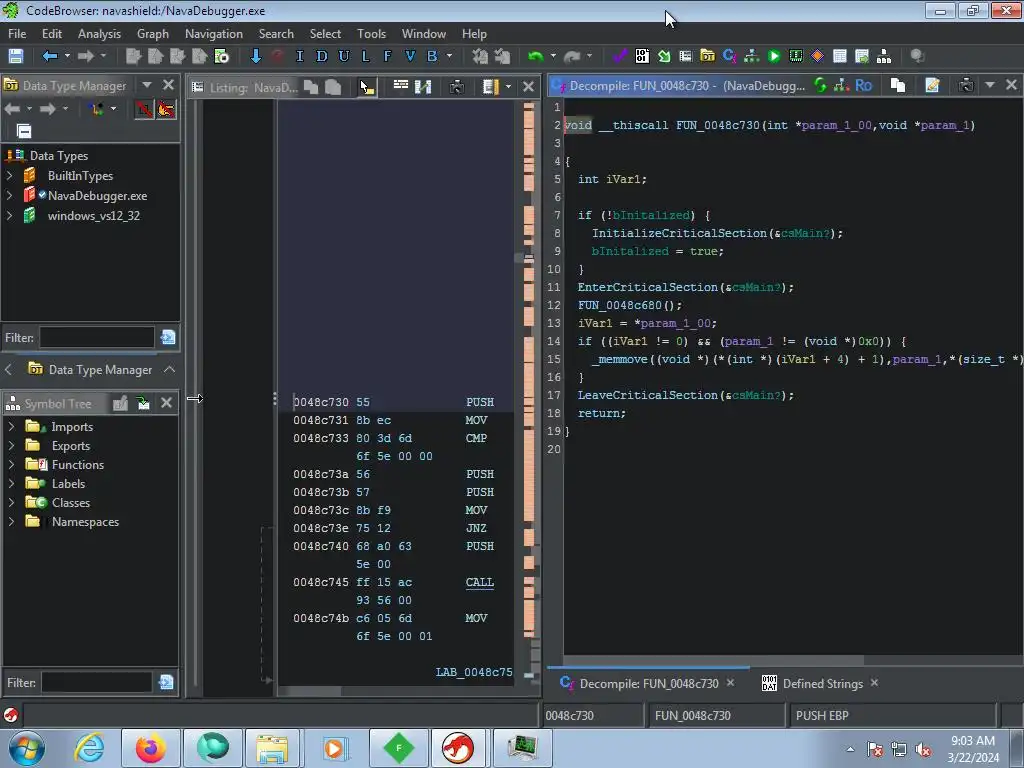Close the Defined Strings tab
1024x768 pixels.
pos(874,682)
